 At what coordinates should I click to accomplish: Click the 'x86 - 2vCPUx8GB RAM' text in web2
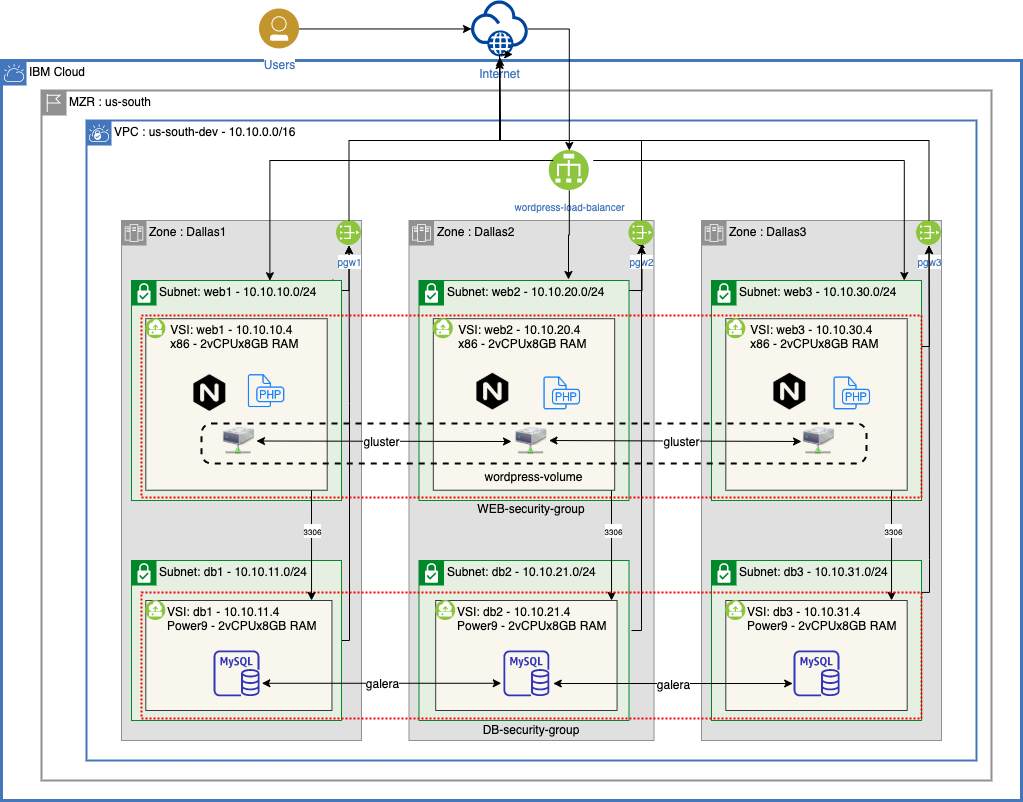[x=522, y=344]
